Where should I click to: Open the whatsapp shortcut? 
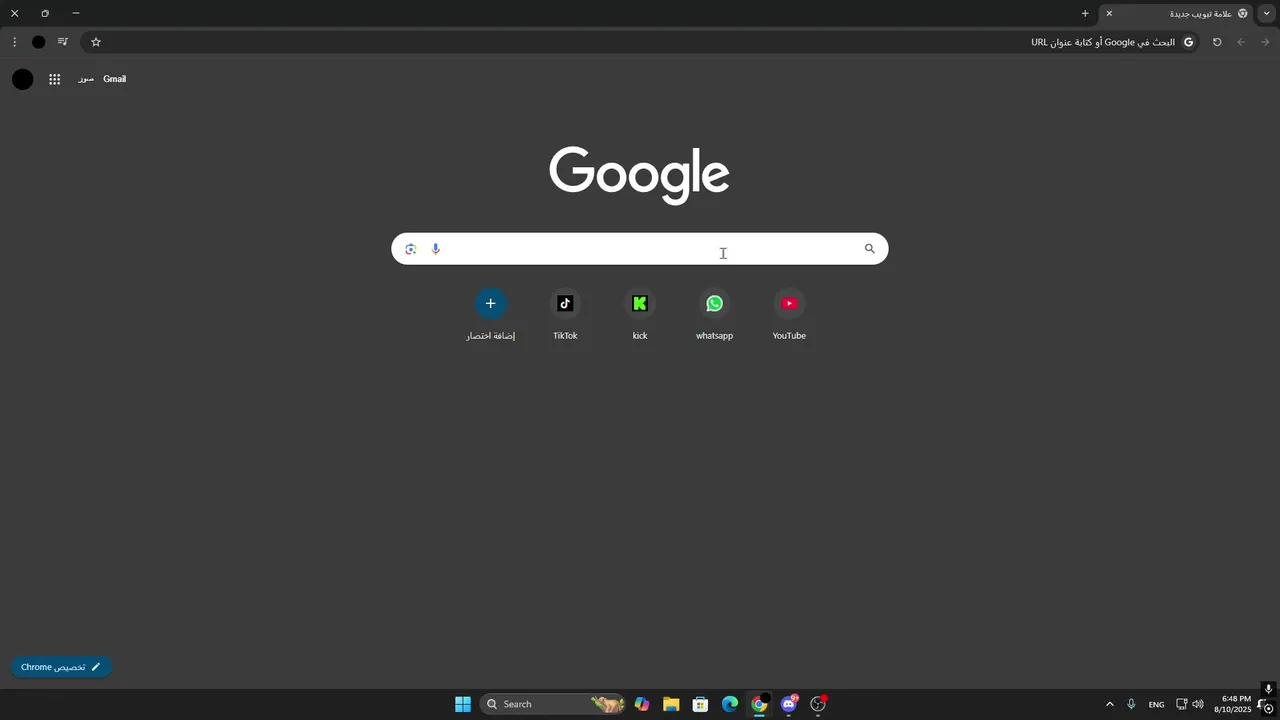click(x=714, y=314)
